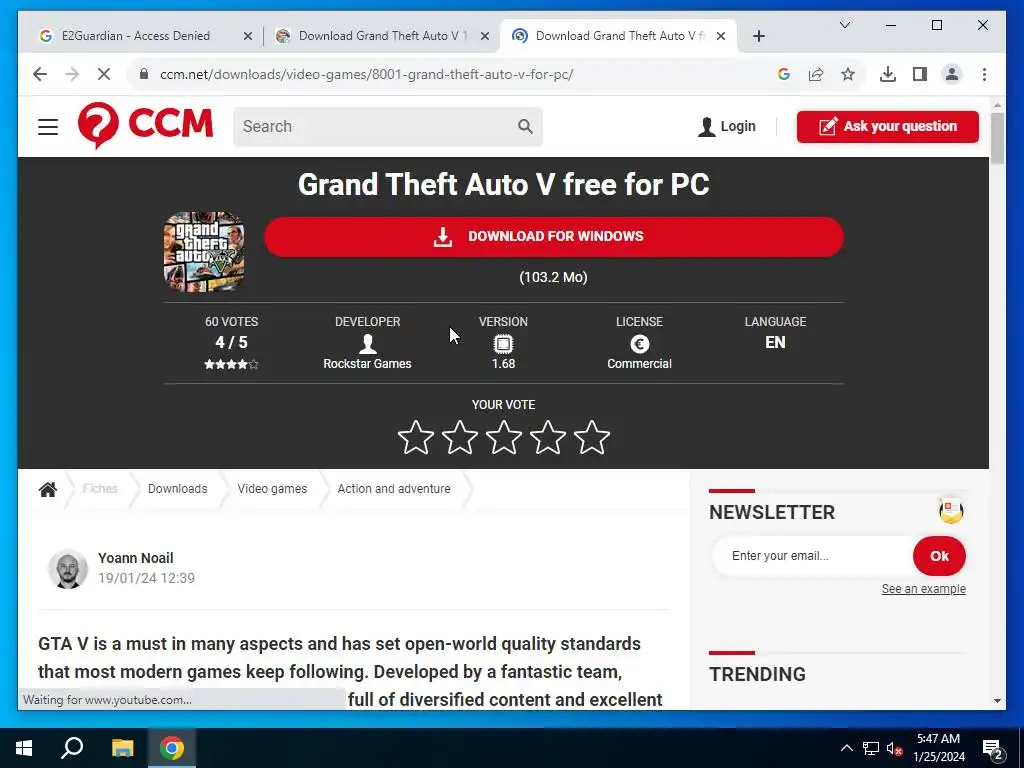Toggle Chrome side panel
The height and width of the screenshot is (768, 1024).
920,74
